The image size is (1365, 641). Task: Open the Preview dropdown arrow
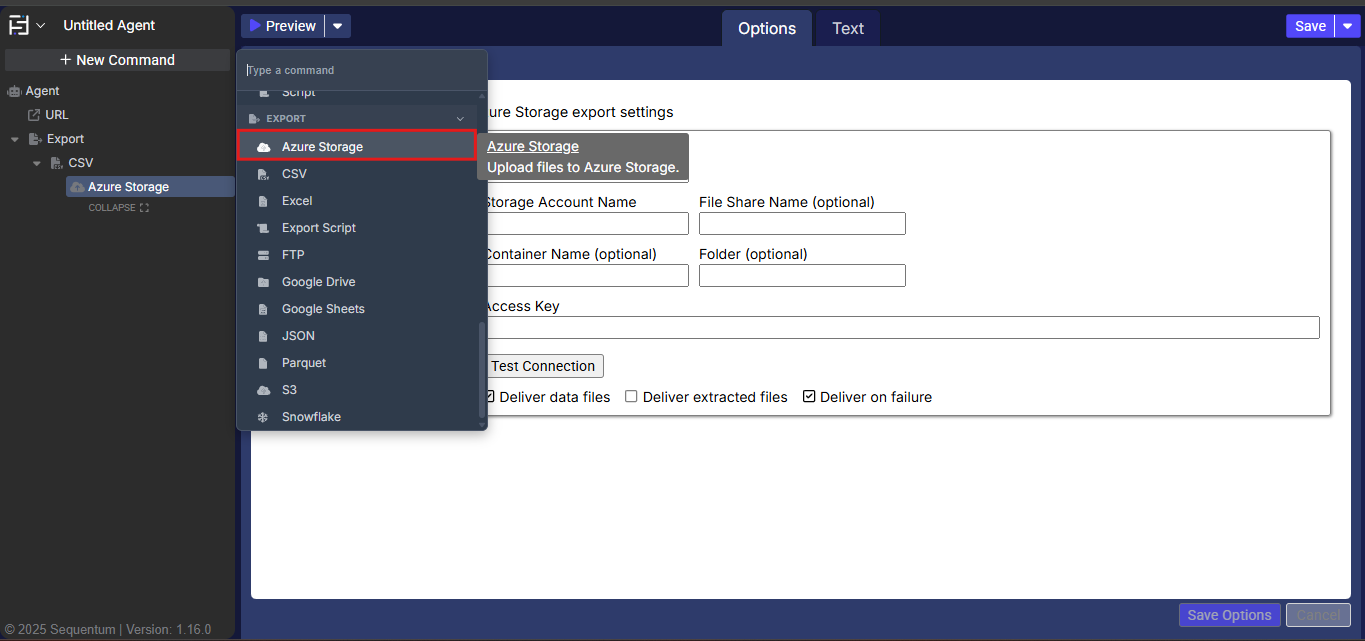point(338,26)
